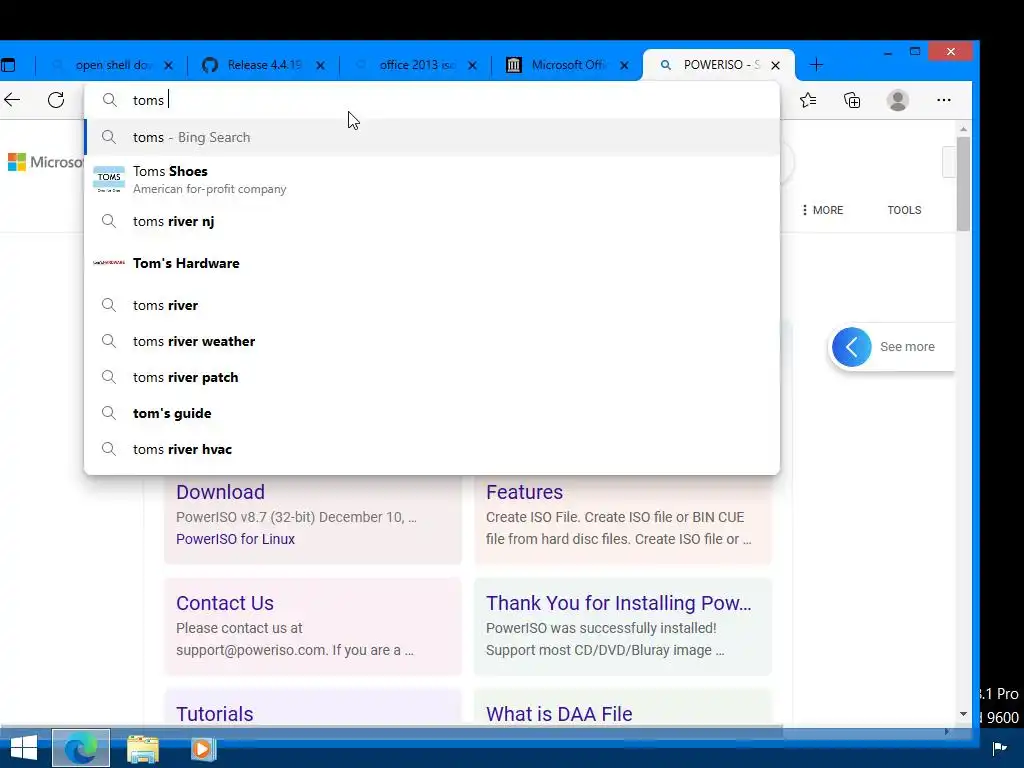This screenshot has height=768, width=1024.
Task: Close the POWERISO tab
Action: 775,65
